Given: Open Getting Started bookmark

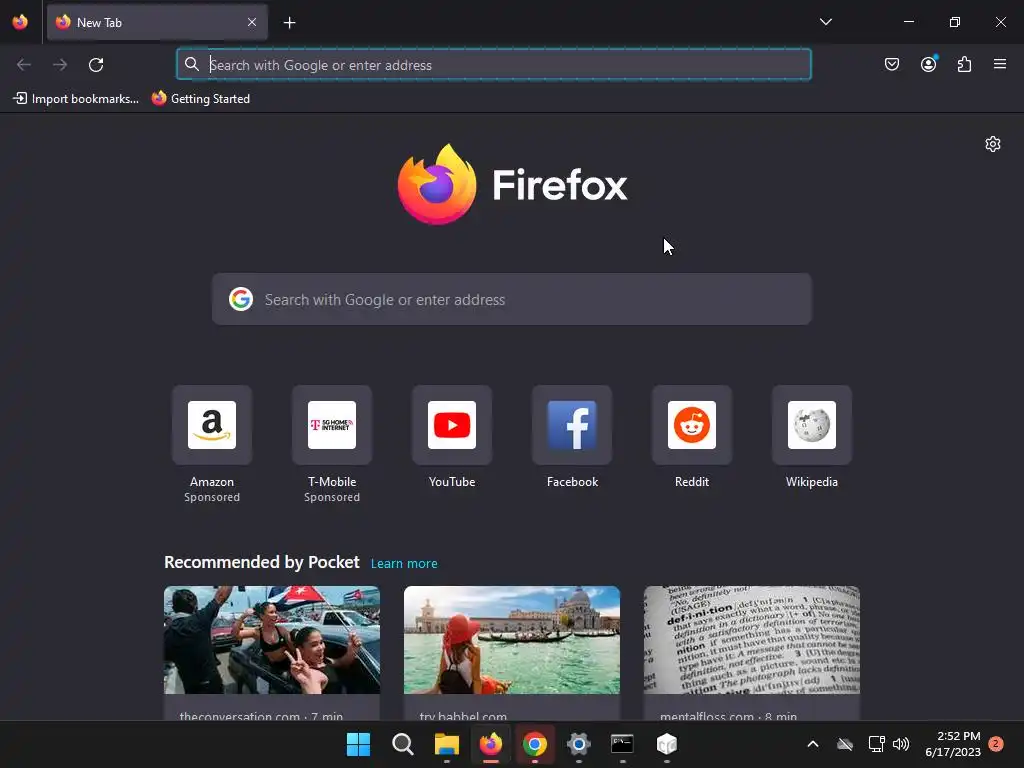Looking at the screenshot, I should click(201, 99).
